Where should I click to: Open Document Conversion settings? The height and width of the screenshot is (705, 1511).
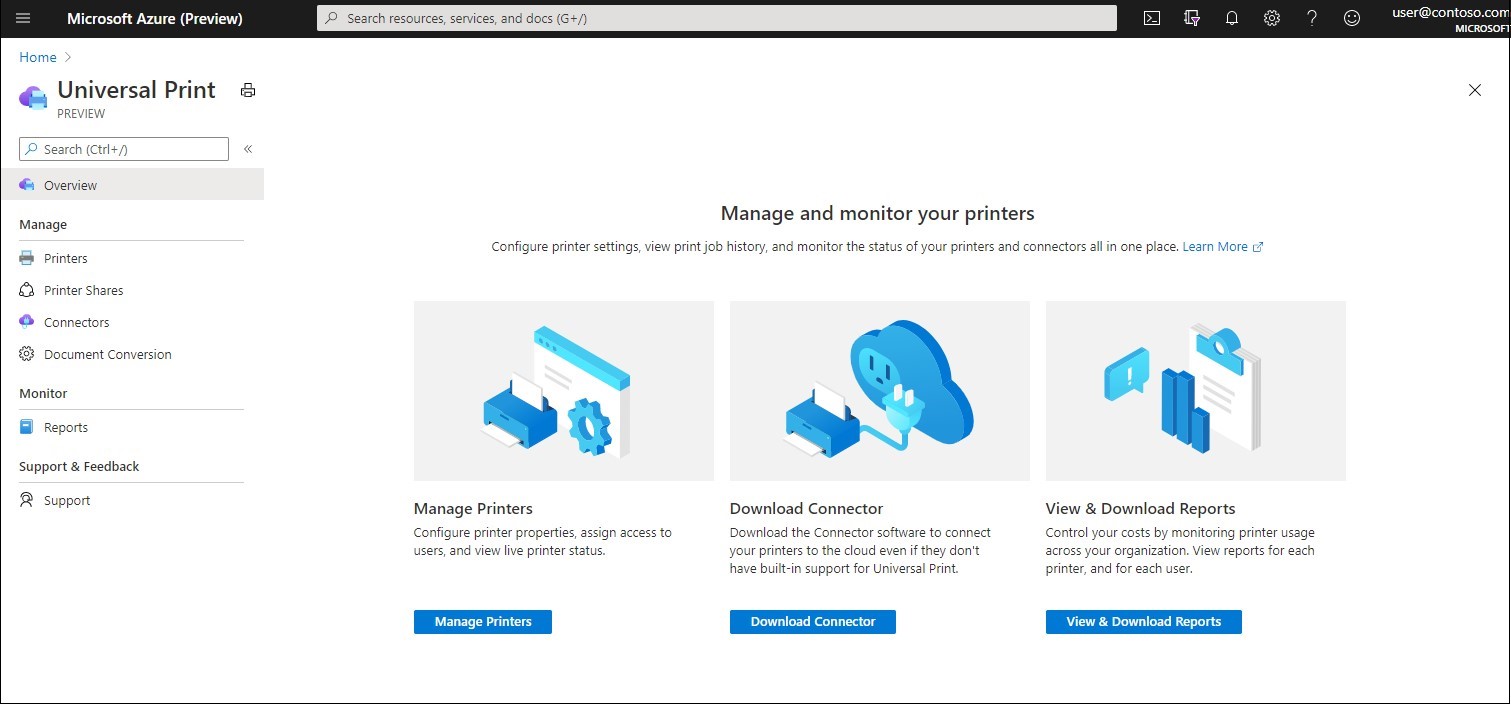(107, 354)
